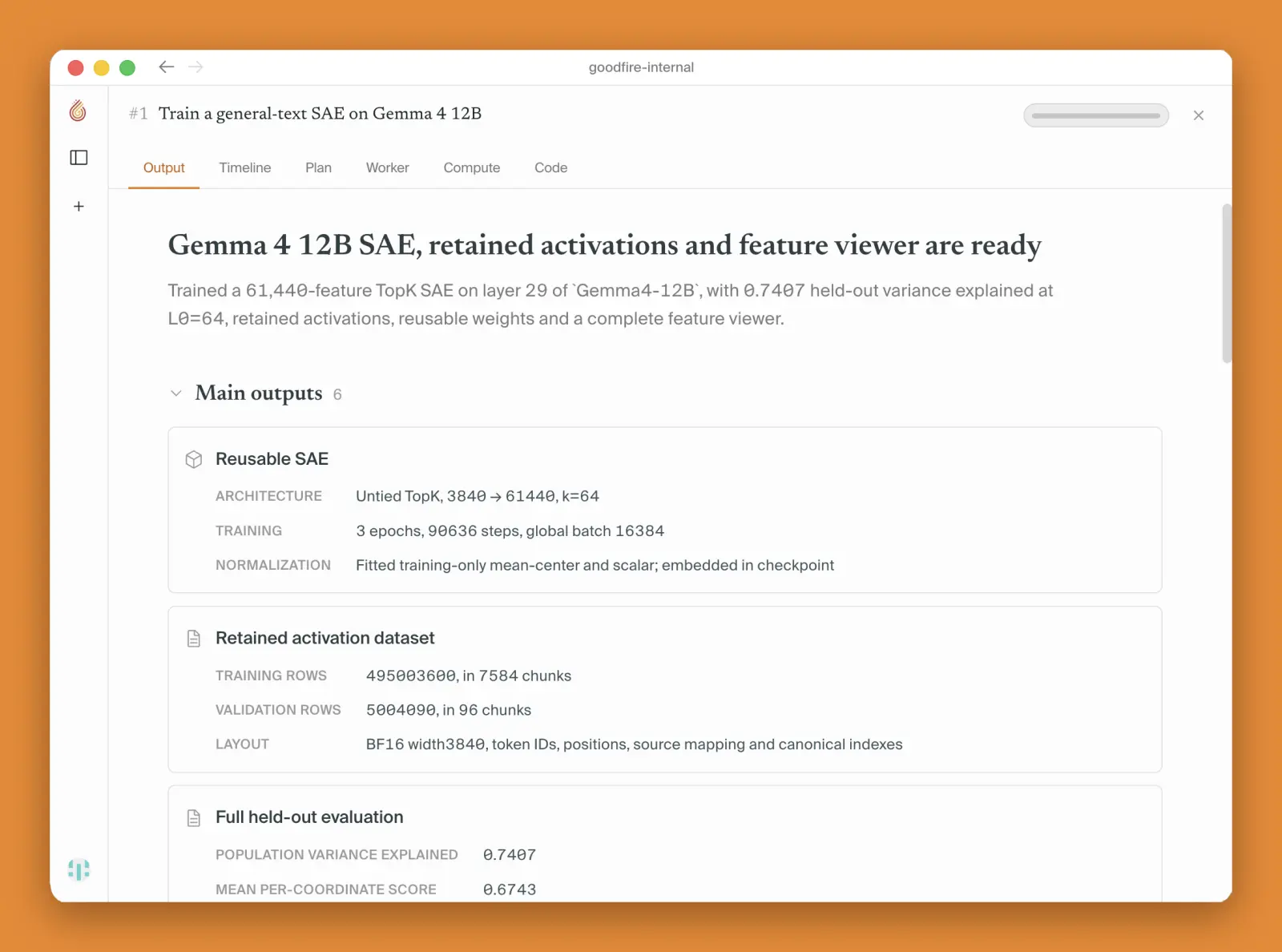Click the document icon beside Full held-out evaluation
Screen dimensions: 1282x952
click(x=194, y=818)
